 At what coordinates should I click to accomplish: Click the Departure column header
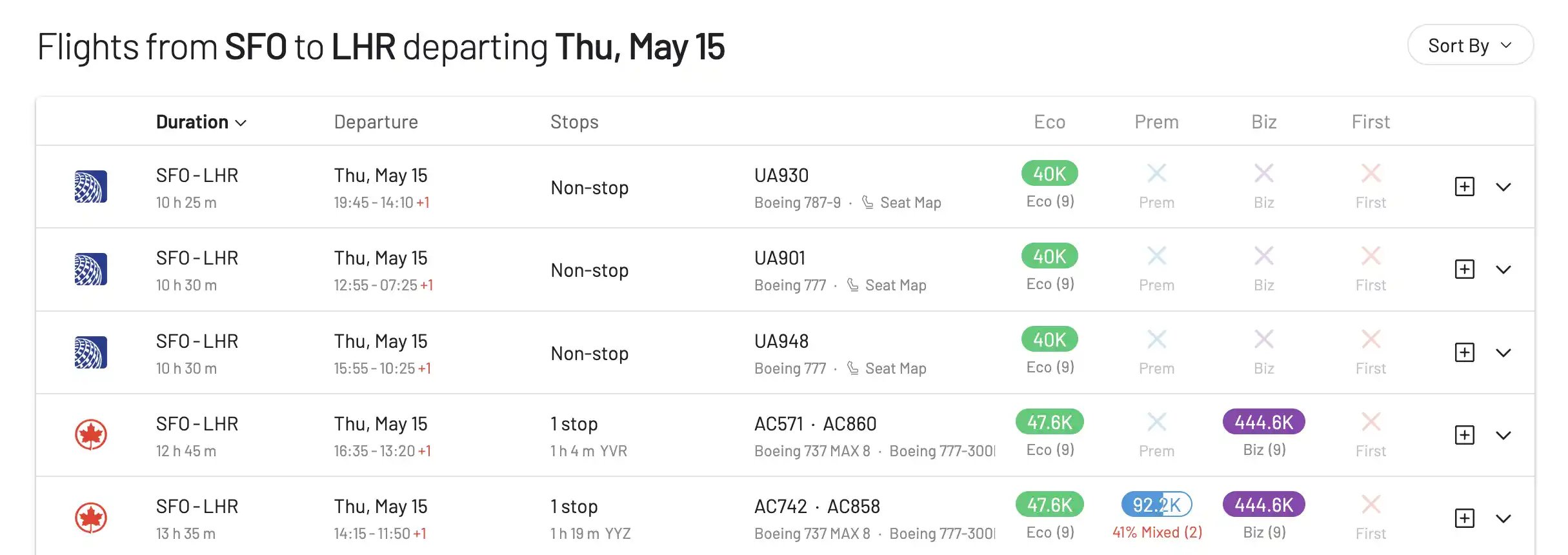376,122
